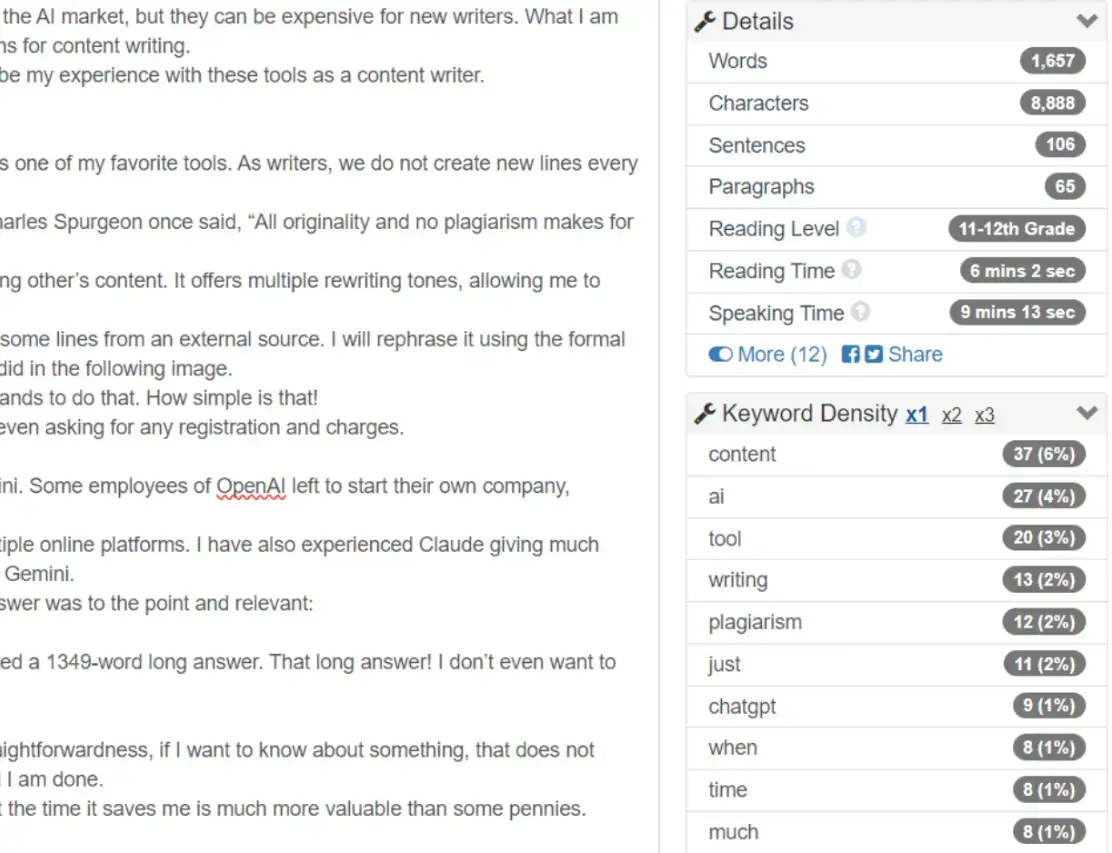Click the 'chatgpt' keyword entry
The height and width of the screenshot is (853, 1112).
[742, 706]
